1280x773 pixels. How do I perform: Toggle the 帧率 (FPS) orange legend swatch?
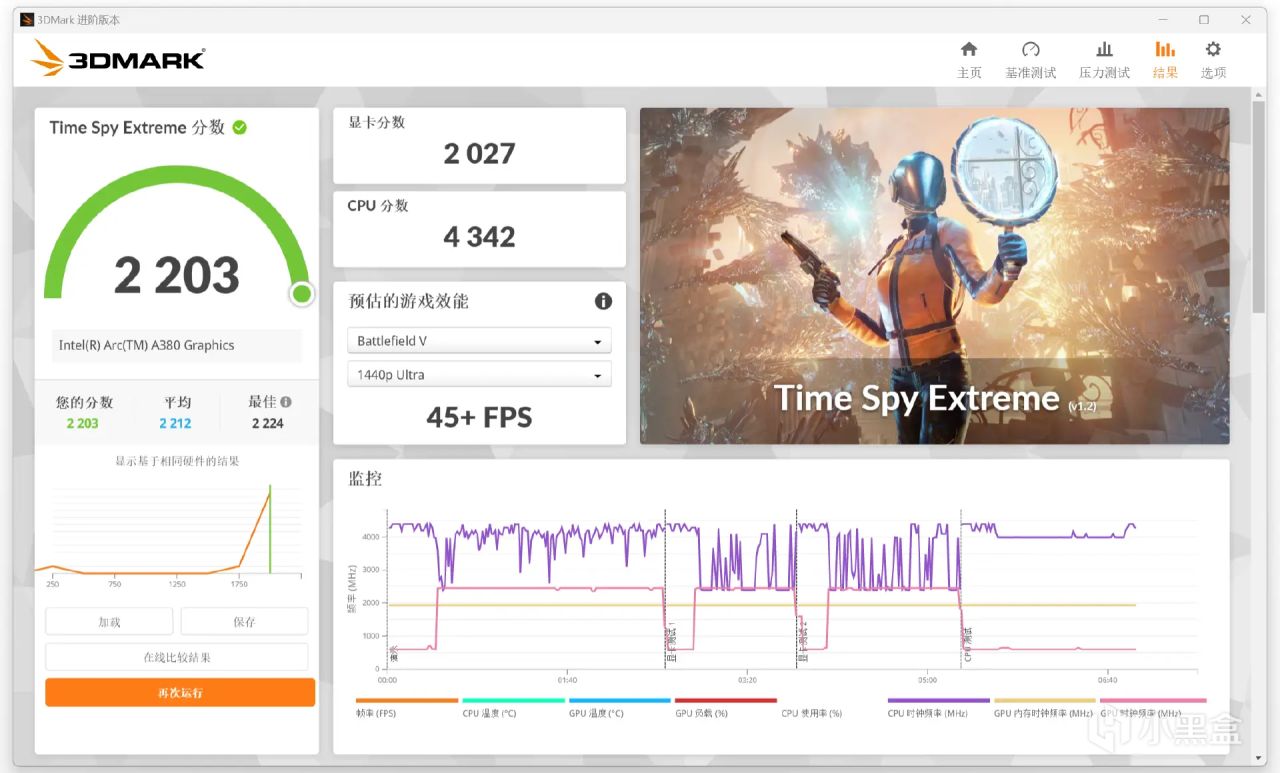[x=407, y=701]
